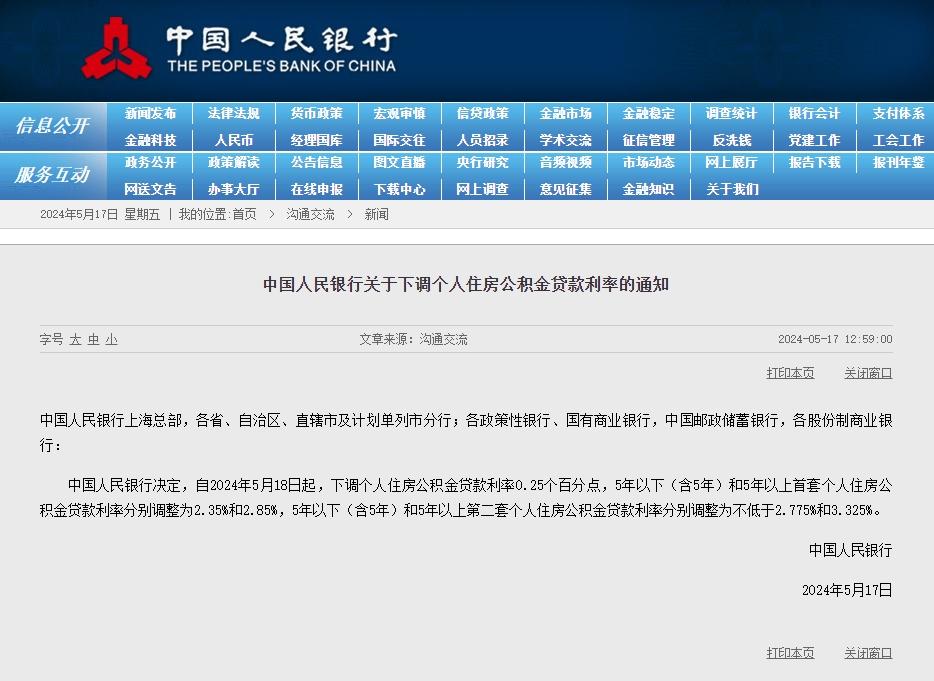The height and width of the screenshot is (681, 934).
Task: Open the 支付体系 menu item
Action: 897,114
